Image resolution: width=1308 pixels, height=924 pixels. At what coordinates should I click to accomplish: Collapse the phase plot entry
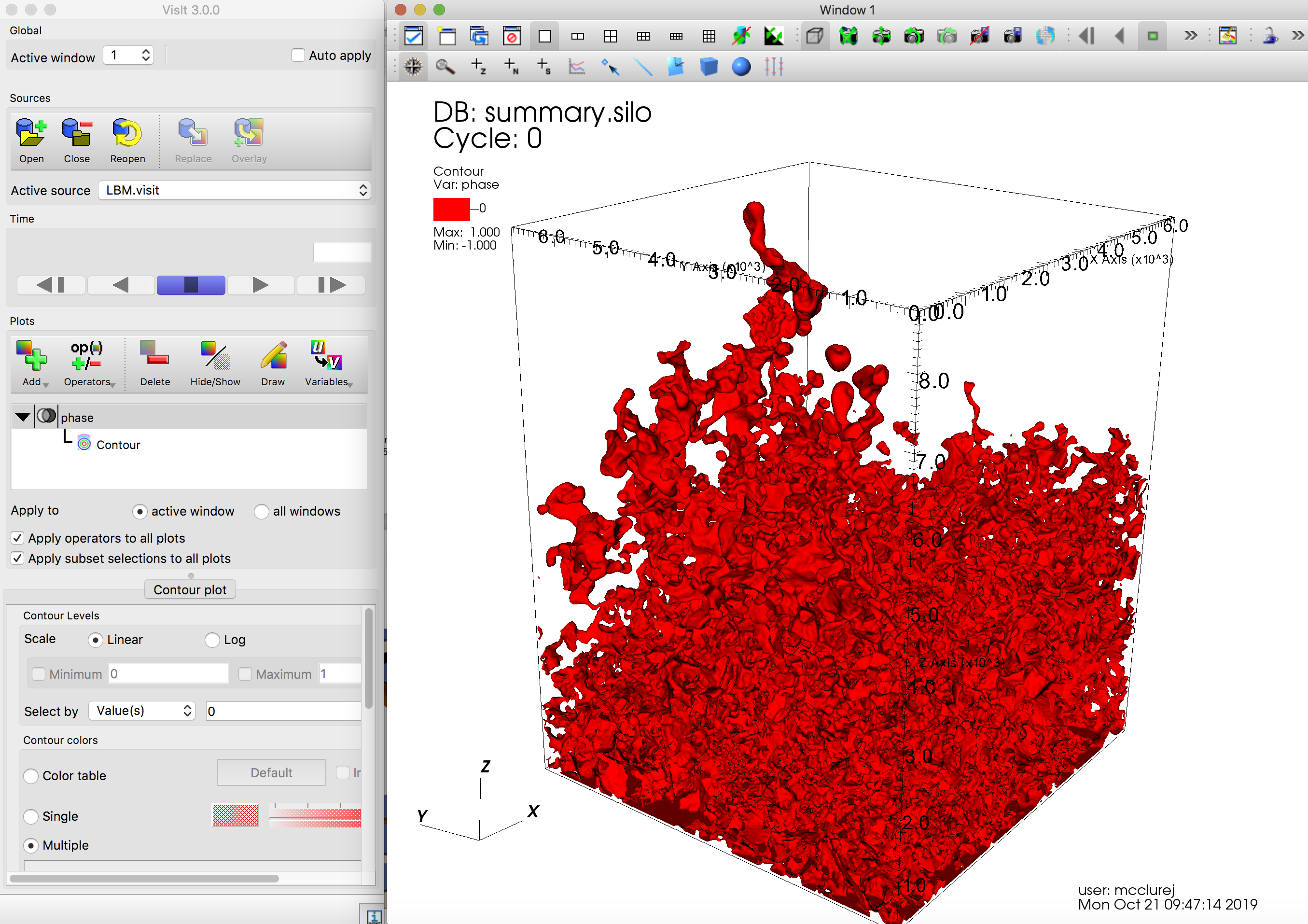click(23, 417)
